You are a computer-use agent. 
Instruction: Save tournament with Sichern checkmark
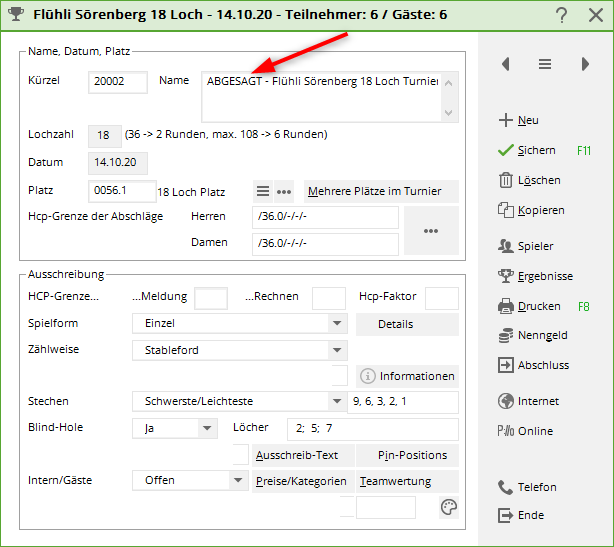point(505,150)
